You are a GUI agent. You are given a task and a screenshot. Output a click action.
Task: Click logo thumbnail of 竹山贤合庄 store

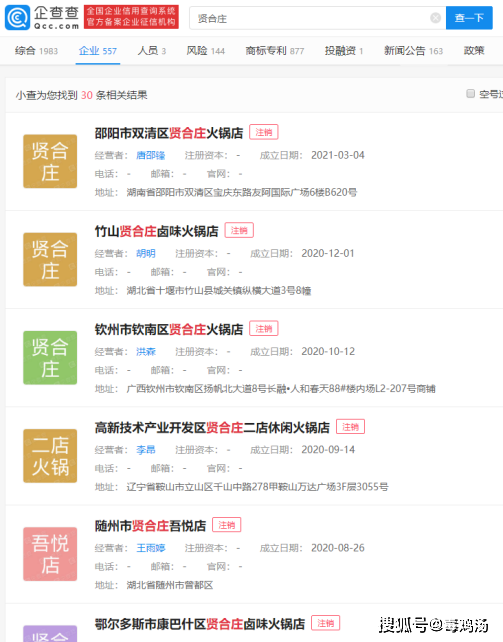(50, 260)
